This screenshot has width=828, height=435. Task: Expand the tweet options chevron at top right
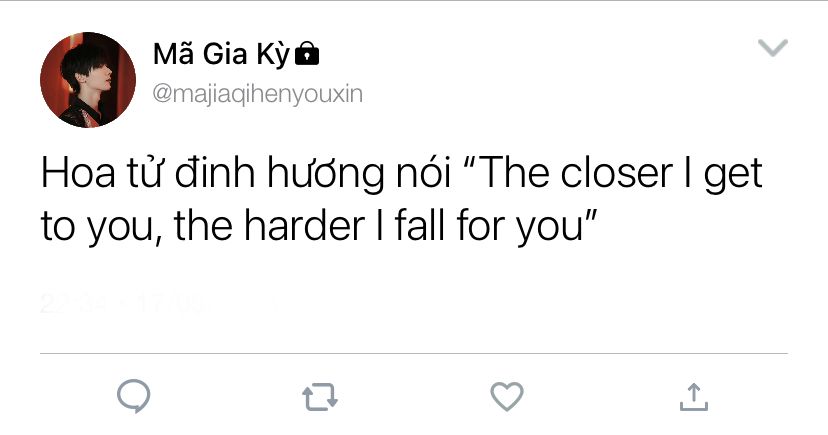pos(773,48)
